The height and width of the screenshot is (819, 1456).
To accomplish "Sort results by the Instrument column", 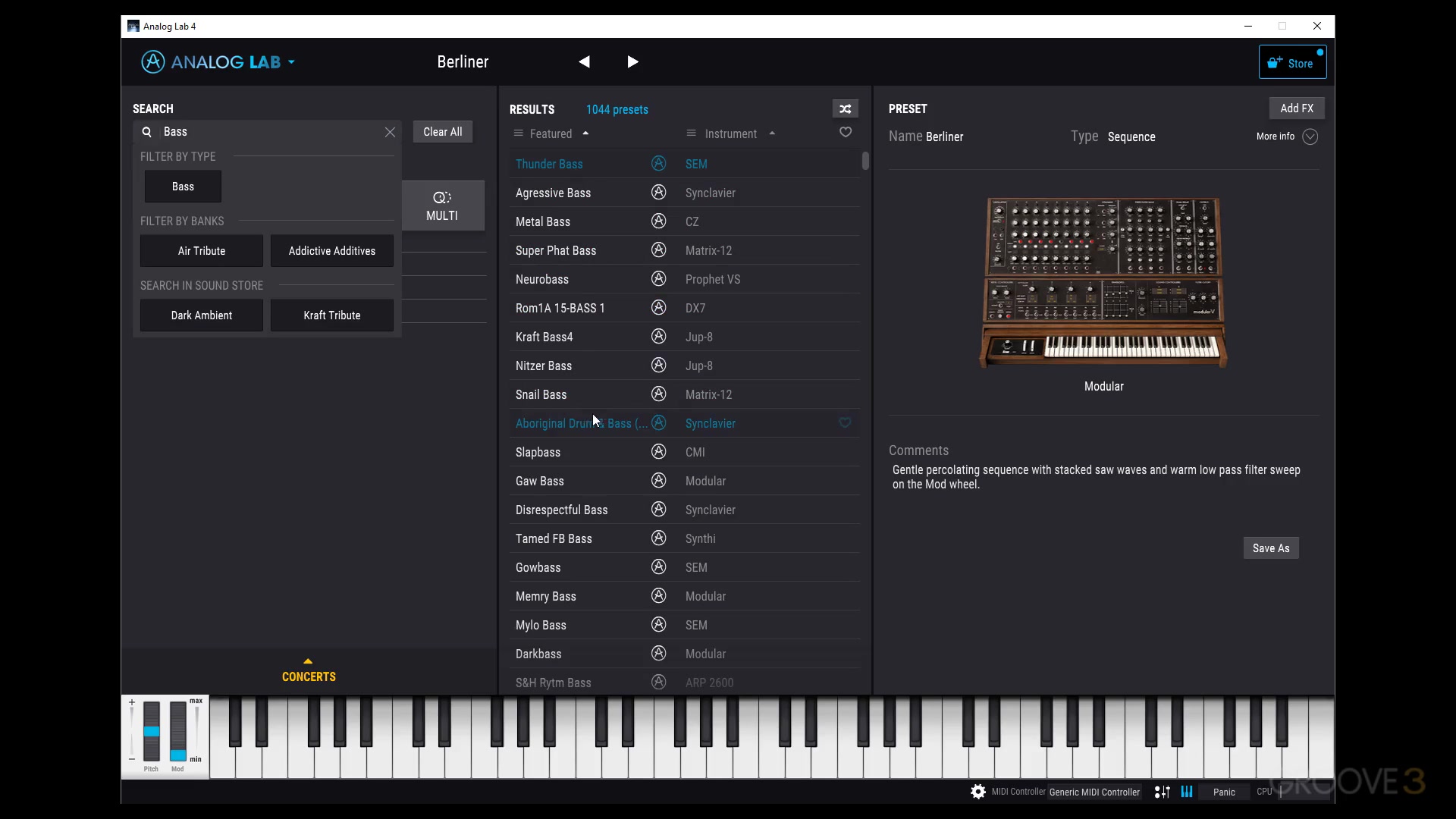I will (x=732, y=133).
